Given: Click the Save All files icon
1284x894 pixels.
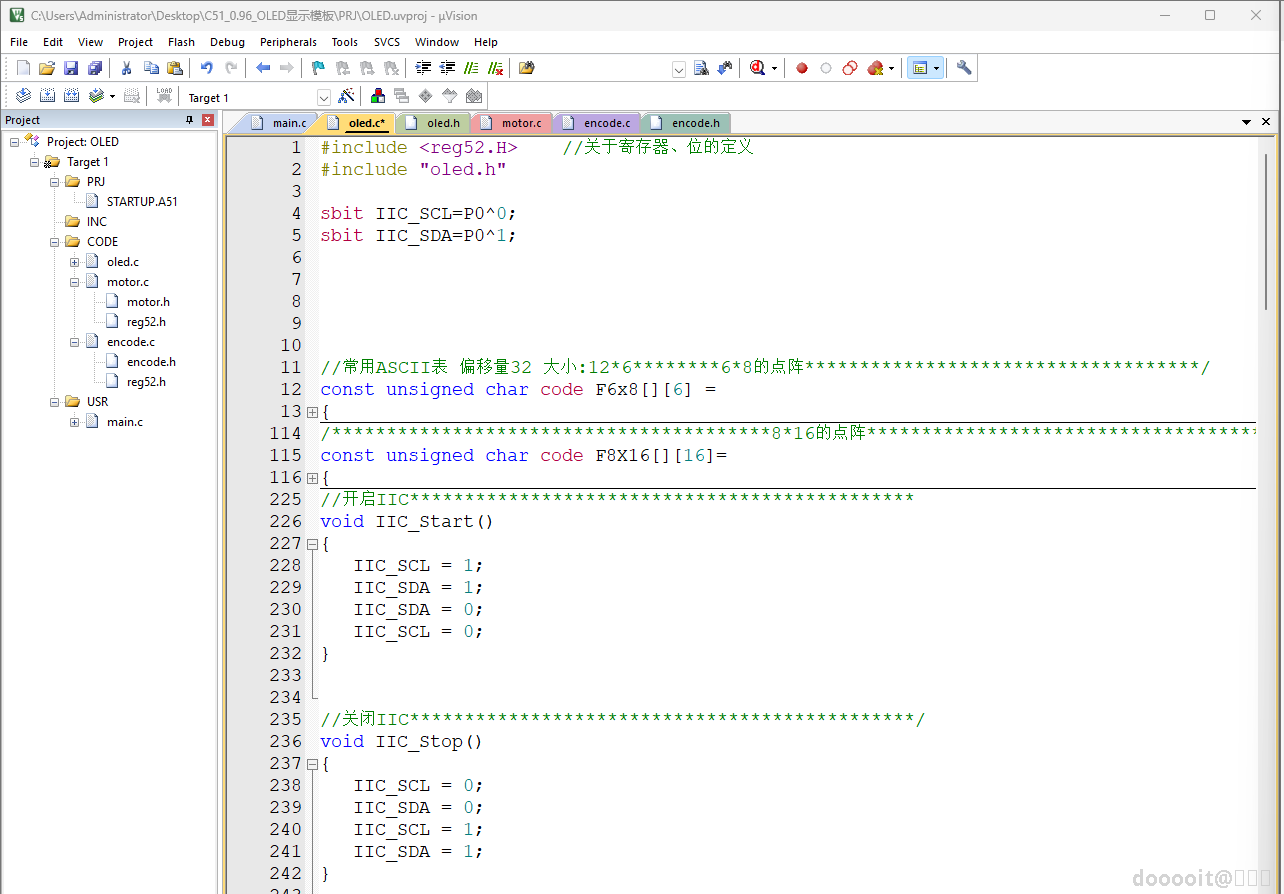Looking at the screenshot, I should (95, 68).
